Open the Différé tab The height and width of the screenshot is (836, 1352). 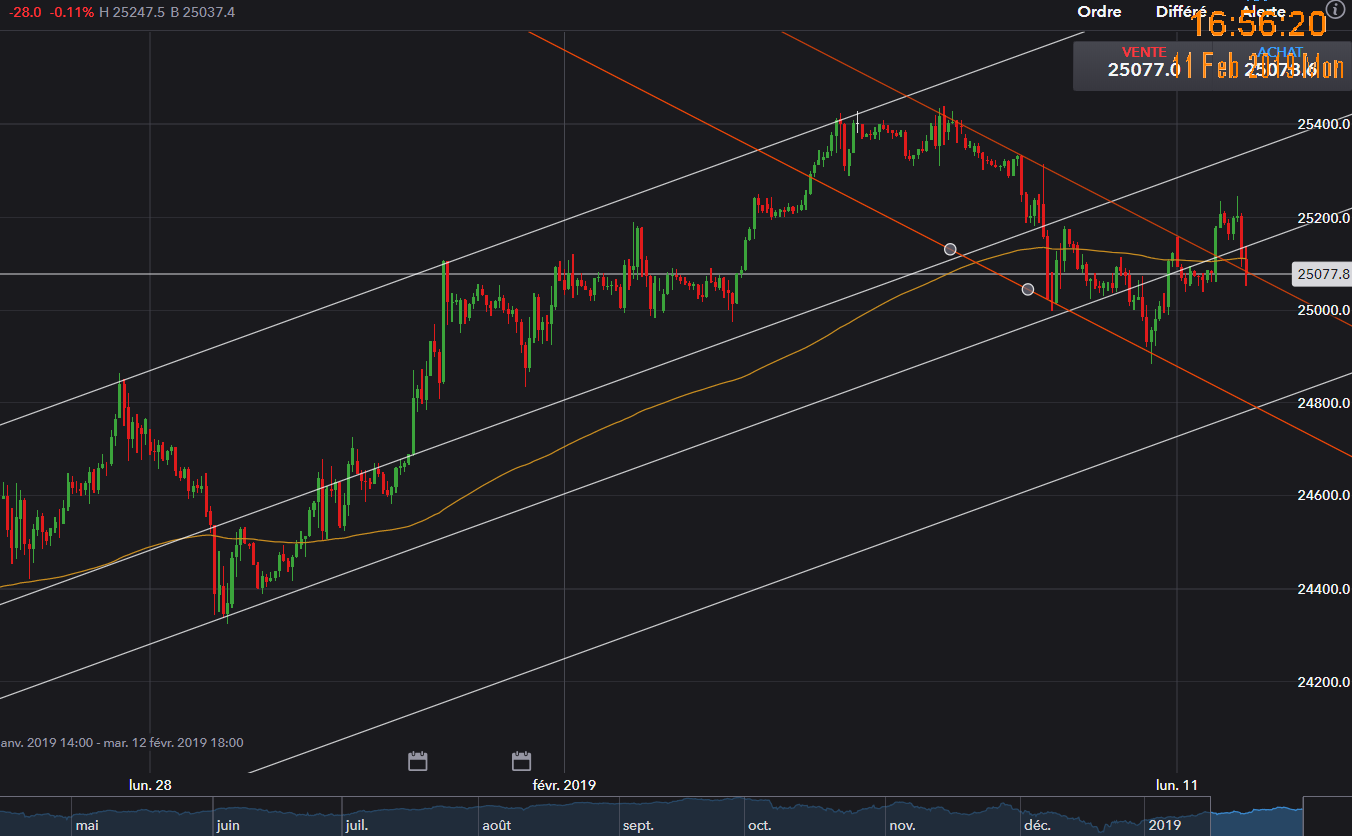(x=1181, y=12)
